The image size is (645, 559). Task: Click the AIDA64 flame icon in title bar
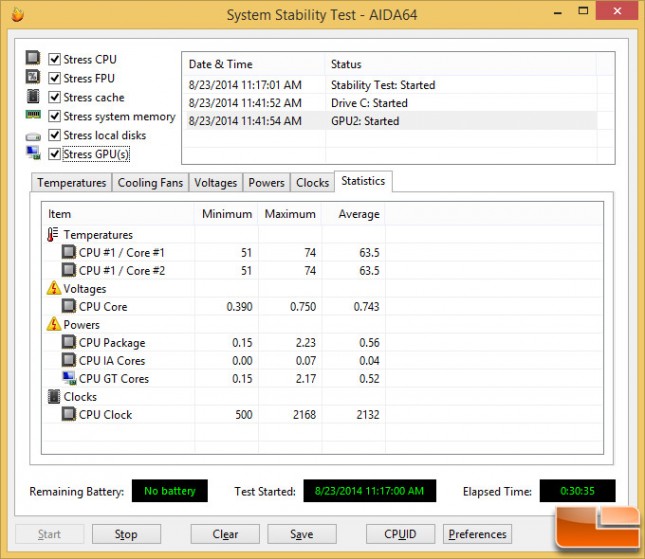17,14
